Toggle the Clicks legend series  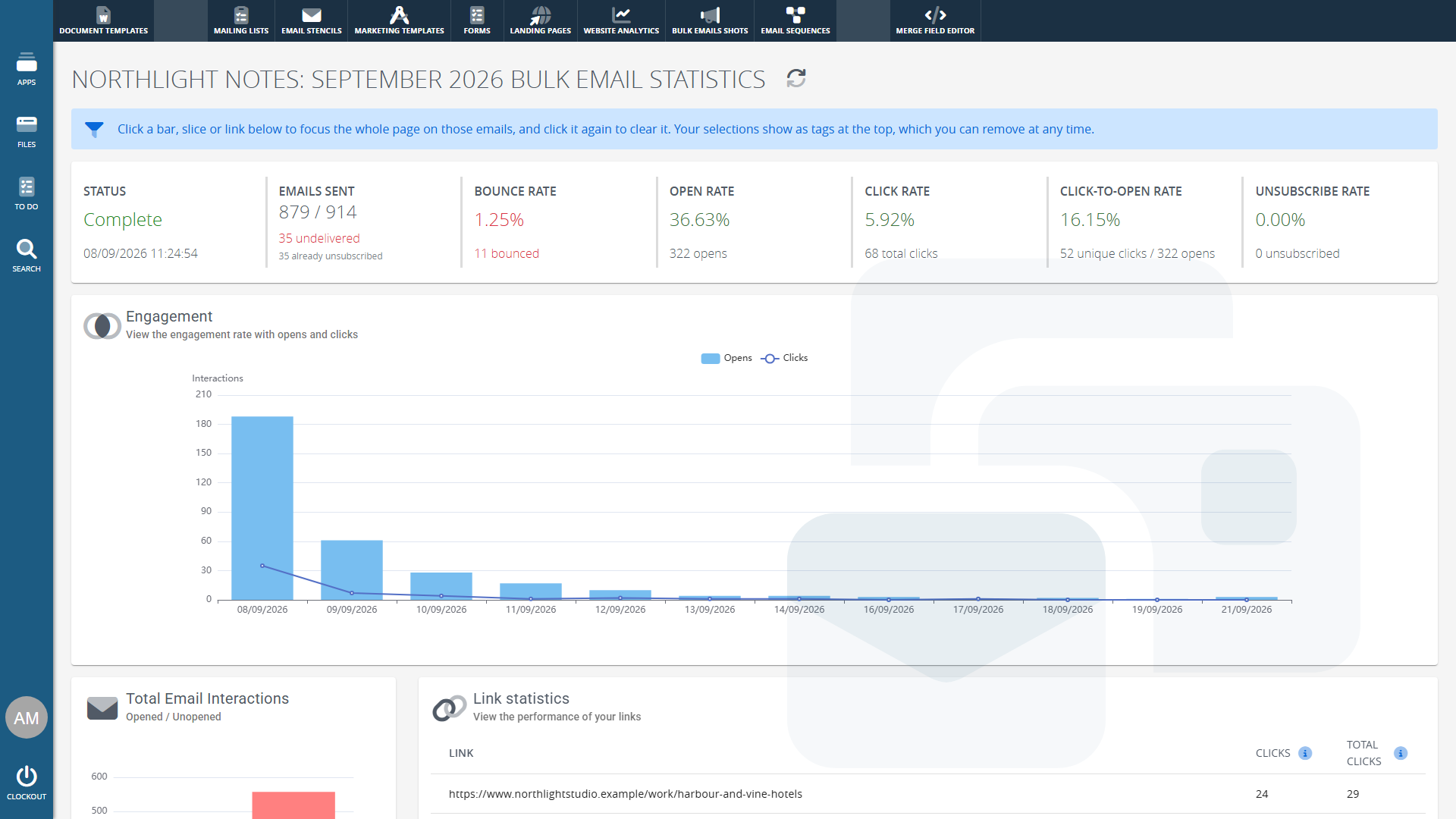(x=785, y=358)
